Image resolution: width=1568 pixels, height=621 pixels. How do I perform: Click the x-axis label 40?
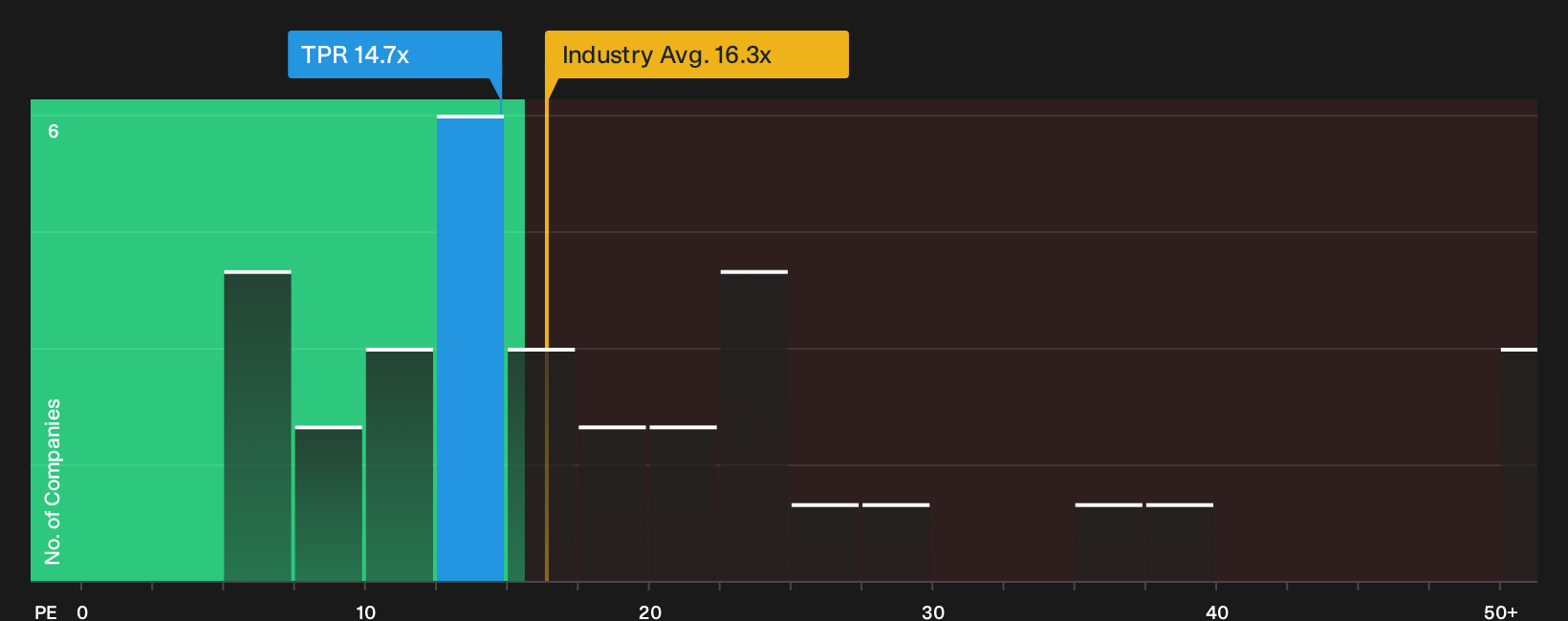click(x=1217, y=612)
